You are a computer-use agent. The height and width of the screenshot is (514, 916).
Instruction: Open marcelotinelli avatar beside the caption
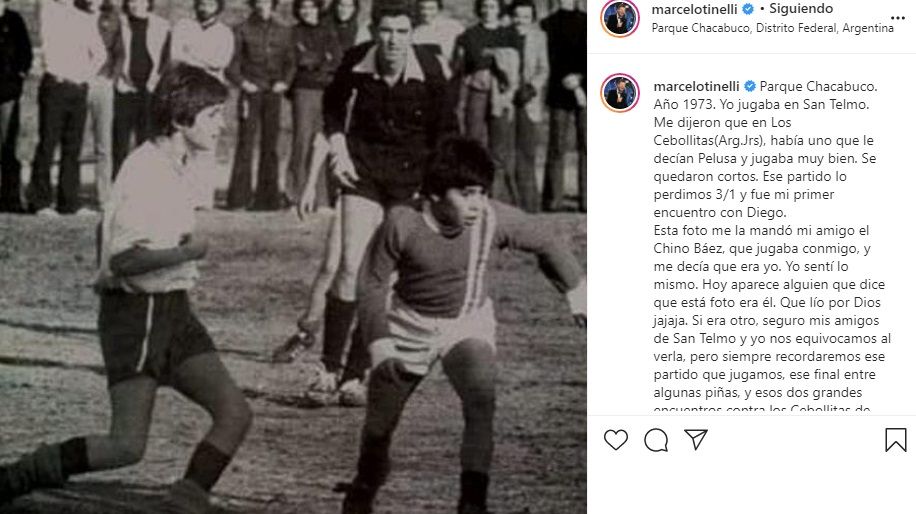coord(620,92)
